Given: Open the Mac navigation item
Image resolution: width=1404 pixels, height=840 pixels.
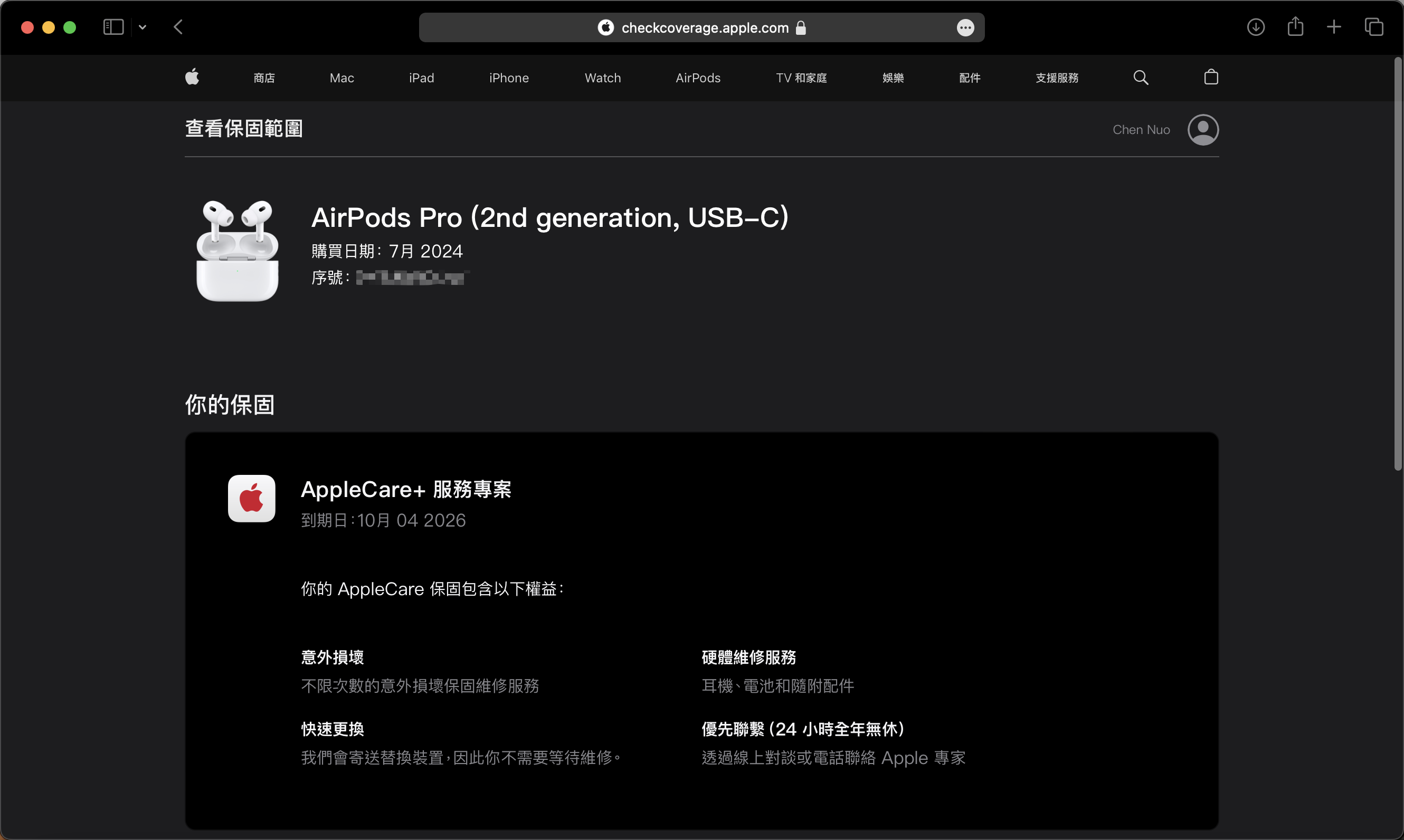Looking at the screenshot, I should (342, 78).
